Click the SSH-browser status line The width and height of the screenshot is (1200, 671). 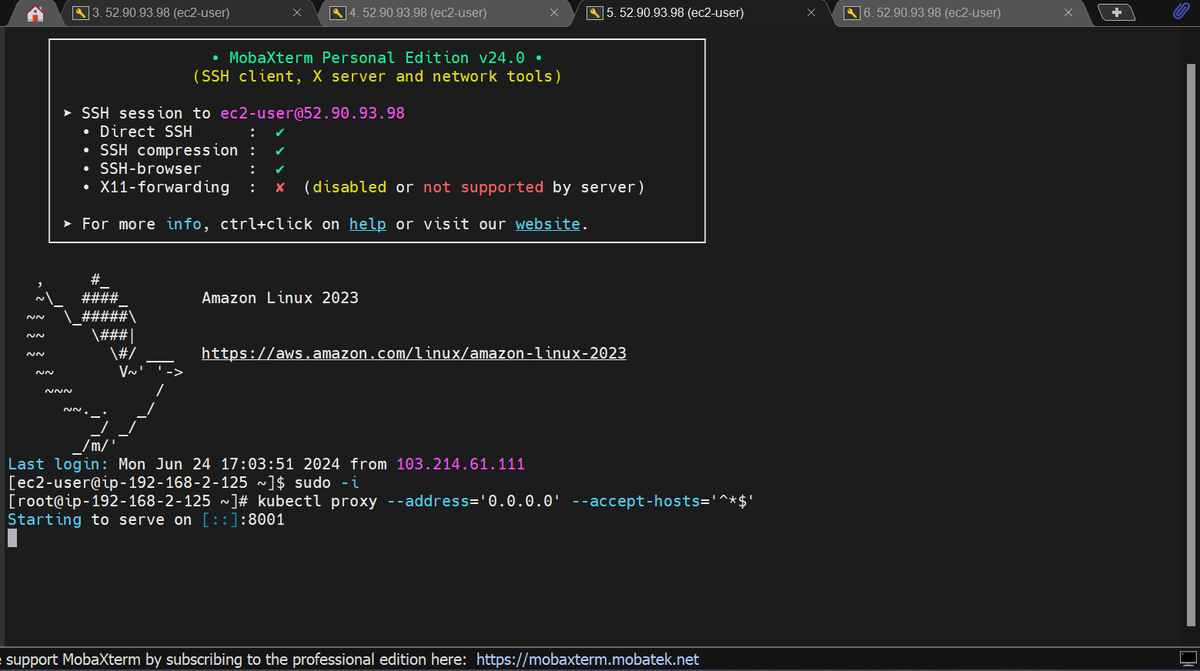point(185,169)
